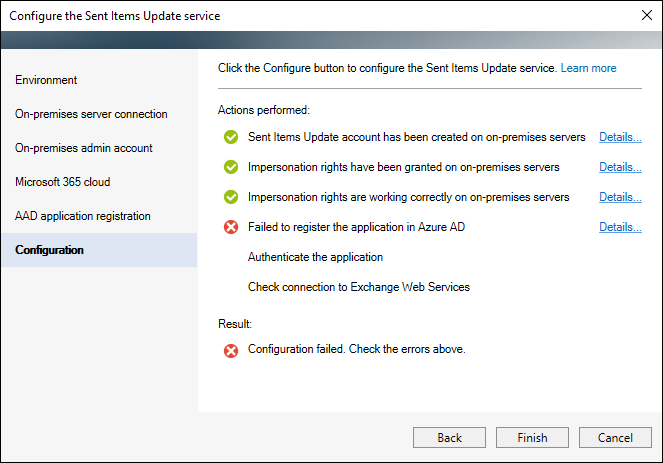The image size is (663, 463).
Task: Open Details for impersonation rights granted
Action: point(620,167)
